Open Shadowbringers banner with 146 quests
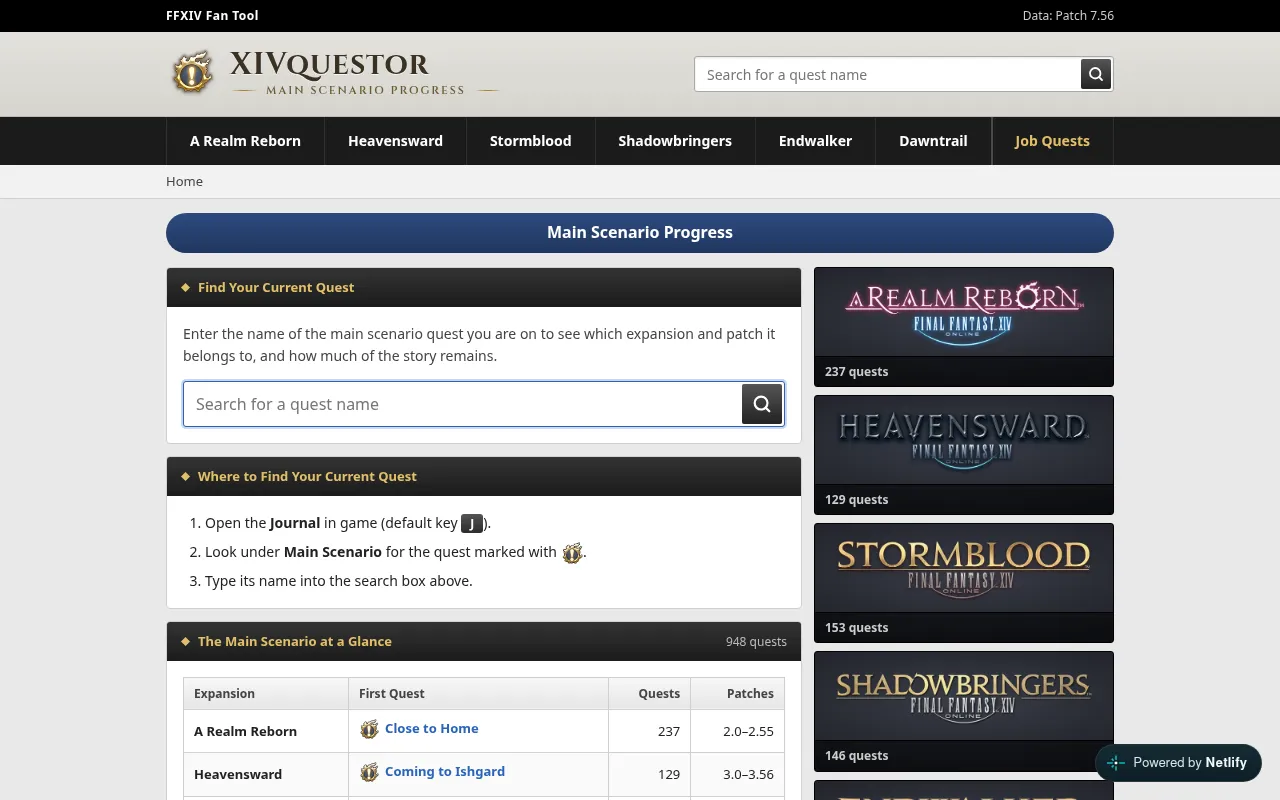1280x800 pixels. point(964,711)
